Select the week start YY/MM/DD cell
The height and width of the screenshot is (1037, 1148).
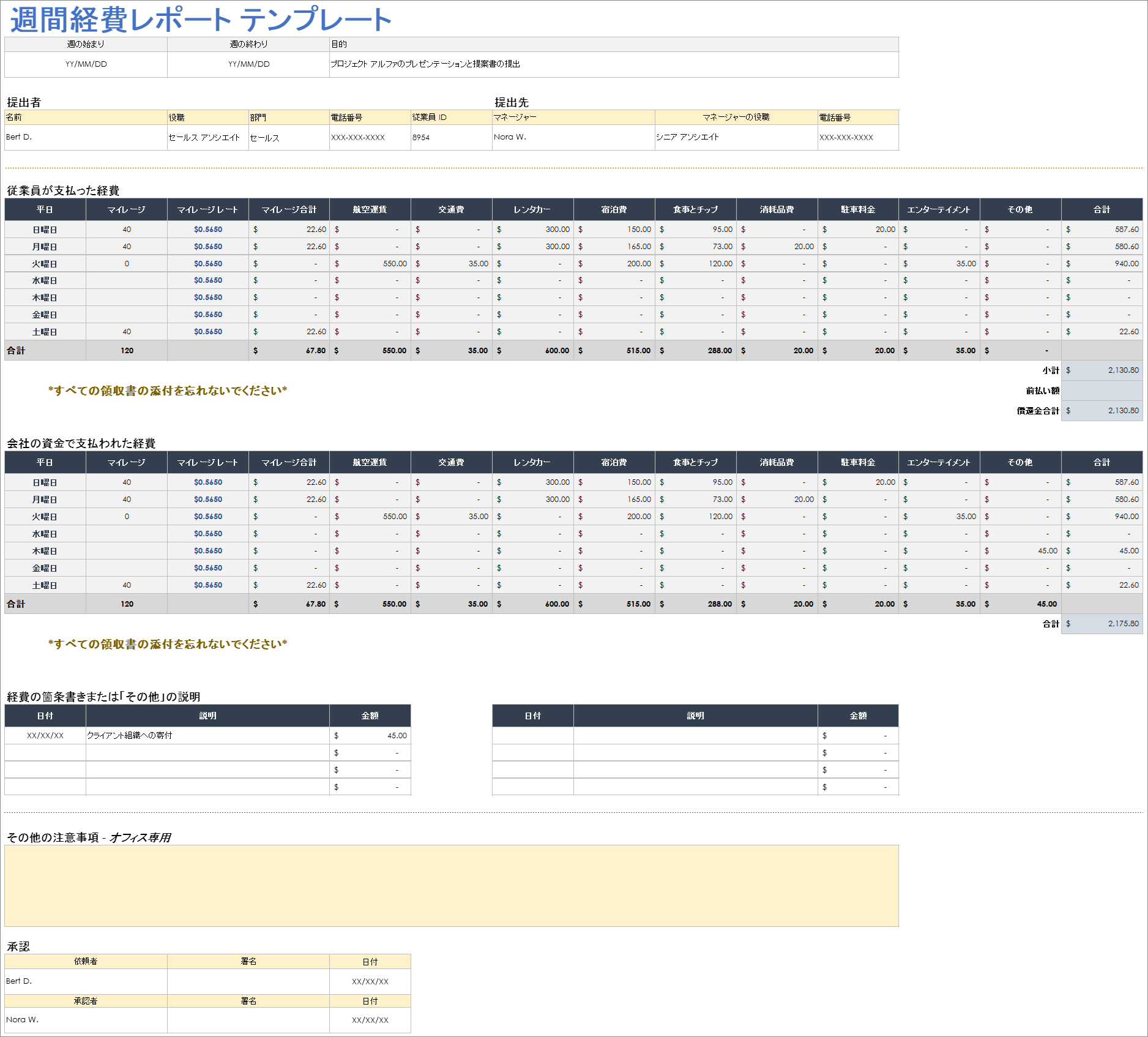click(86, 64)
